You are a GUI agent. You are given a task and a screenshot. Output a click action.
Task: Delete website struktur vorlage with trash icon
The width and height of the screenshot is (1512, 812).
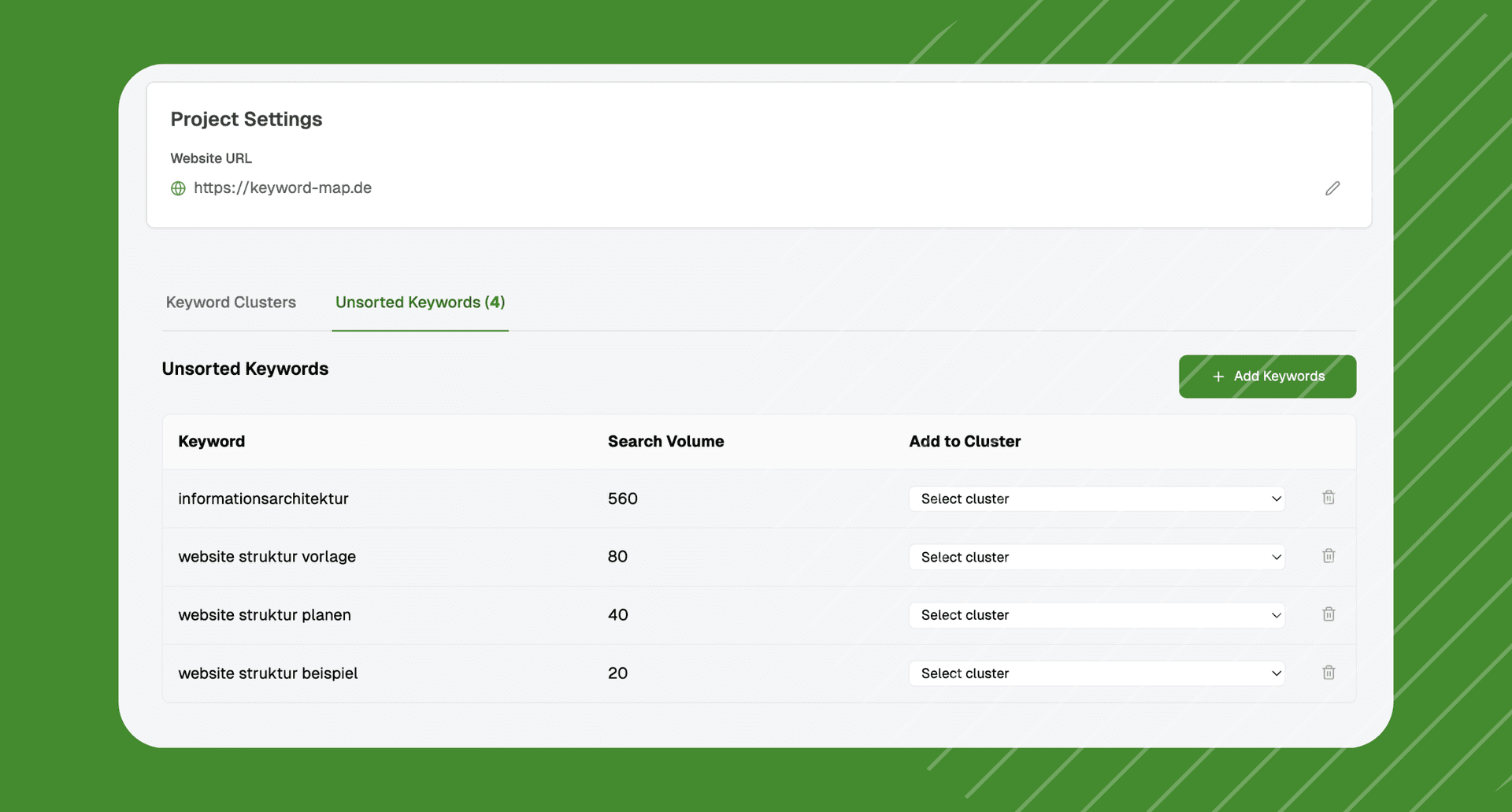(x=1329, y=556)
